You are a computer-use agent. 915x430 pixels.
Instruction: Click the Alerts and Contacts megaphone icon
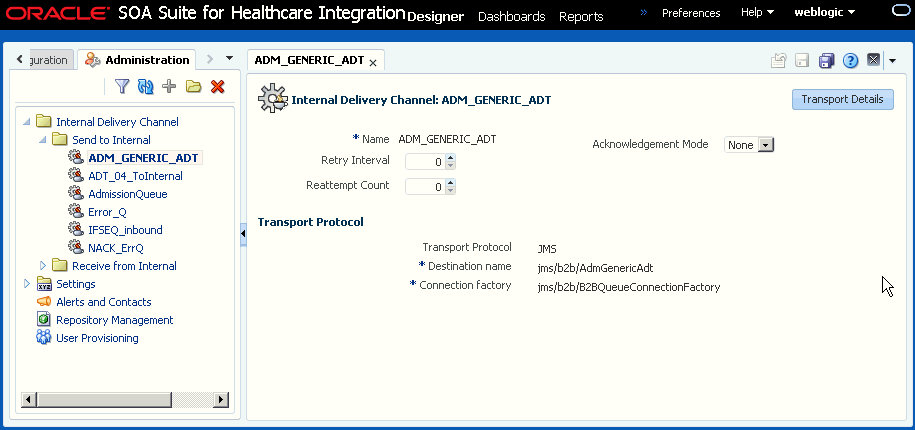point(44,302)
